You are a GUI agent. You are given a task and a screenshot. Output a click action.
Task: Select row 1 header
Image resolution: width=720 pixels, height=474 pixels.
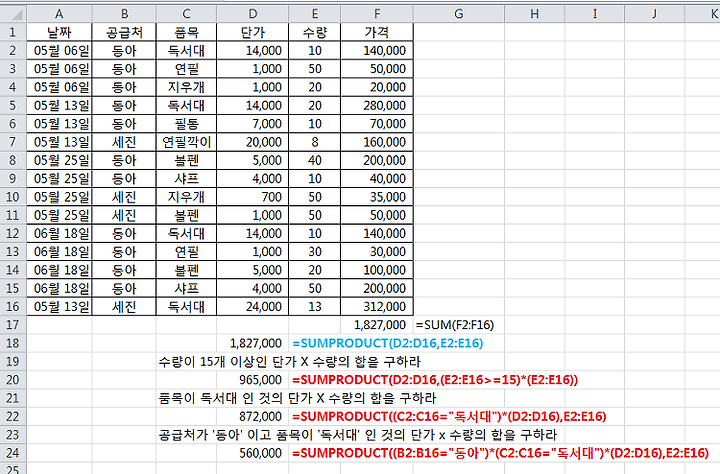click(13, 32)
